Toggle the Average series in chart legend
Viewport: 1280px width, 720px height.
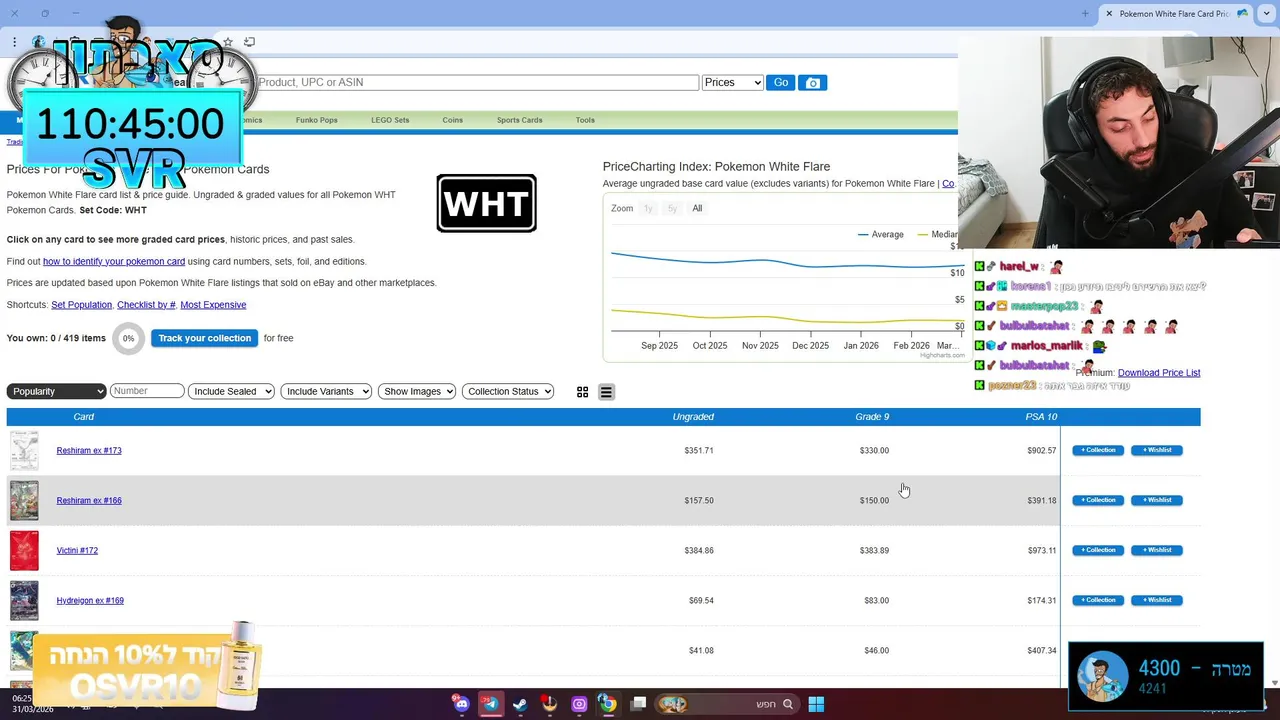880,234
